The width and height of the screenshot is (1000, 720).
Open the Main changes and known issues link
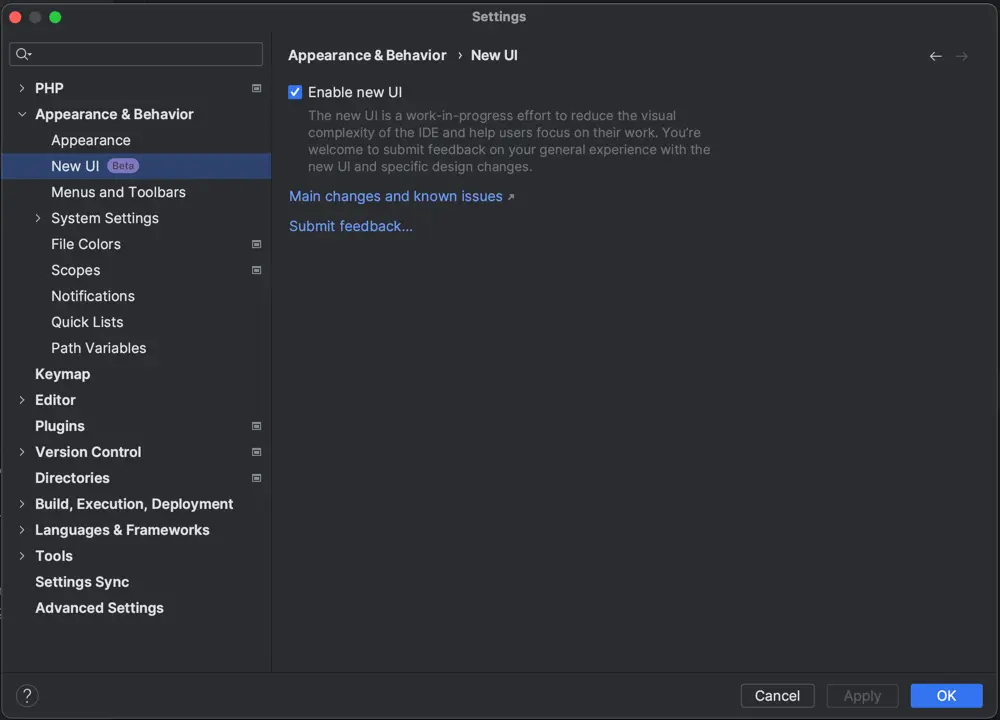(x=395, y=196)
